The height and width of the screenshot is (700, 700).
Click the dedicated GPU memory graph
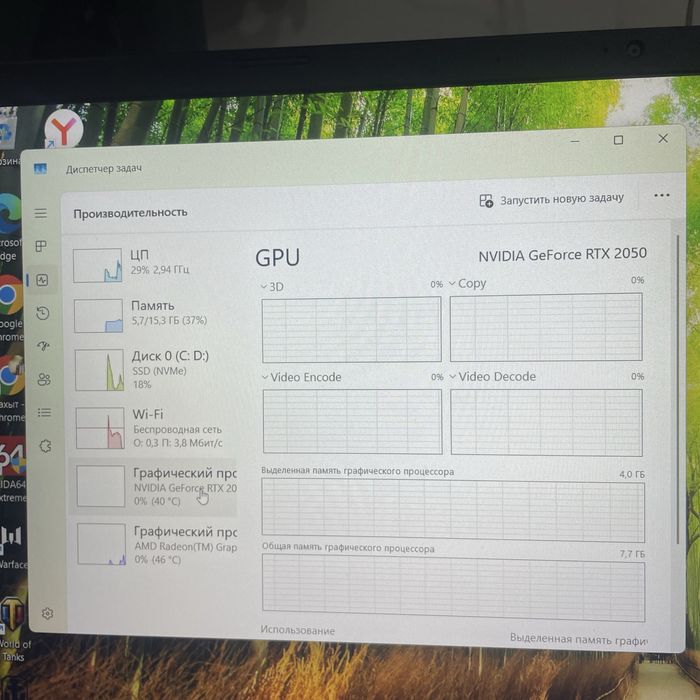[453, 511]
